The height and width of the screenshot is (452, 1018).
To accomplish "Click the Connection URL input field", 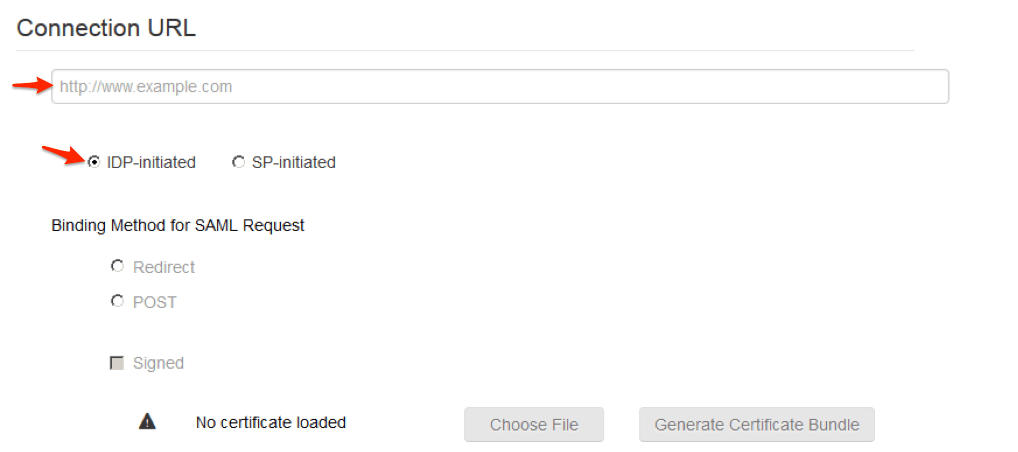I will point(500,87).
